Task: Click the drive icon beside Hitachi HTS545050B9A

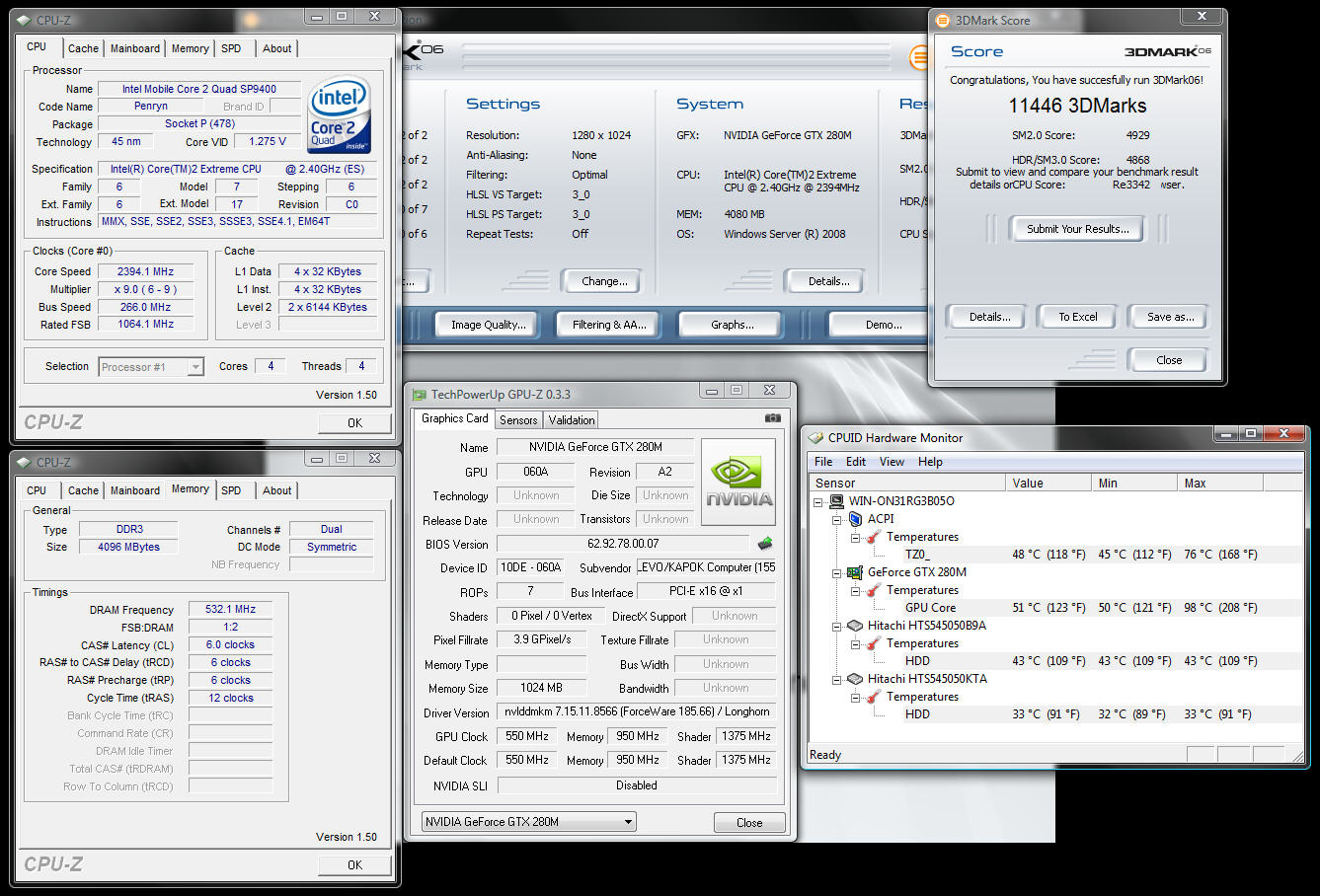Action: [855, 626]
